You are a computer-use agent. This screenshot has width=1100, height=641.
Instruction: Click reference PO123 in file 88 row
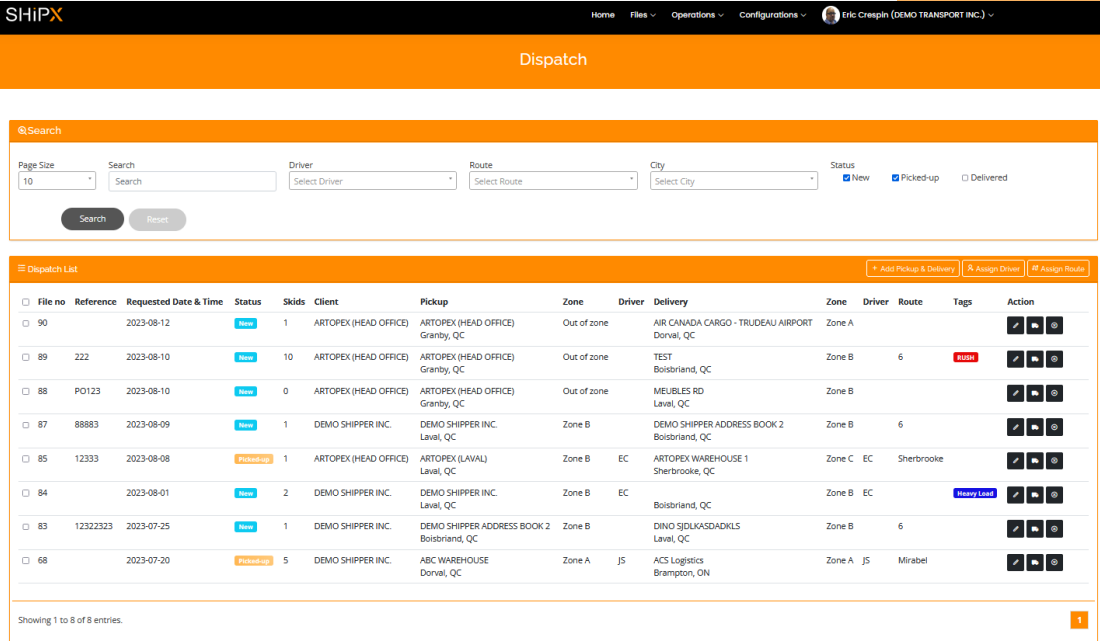click(88, 391)
